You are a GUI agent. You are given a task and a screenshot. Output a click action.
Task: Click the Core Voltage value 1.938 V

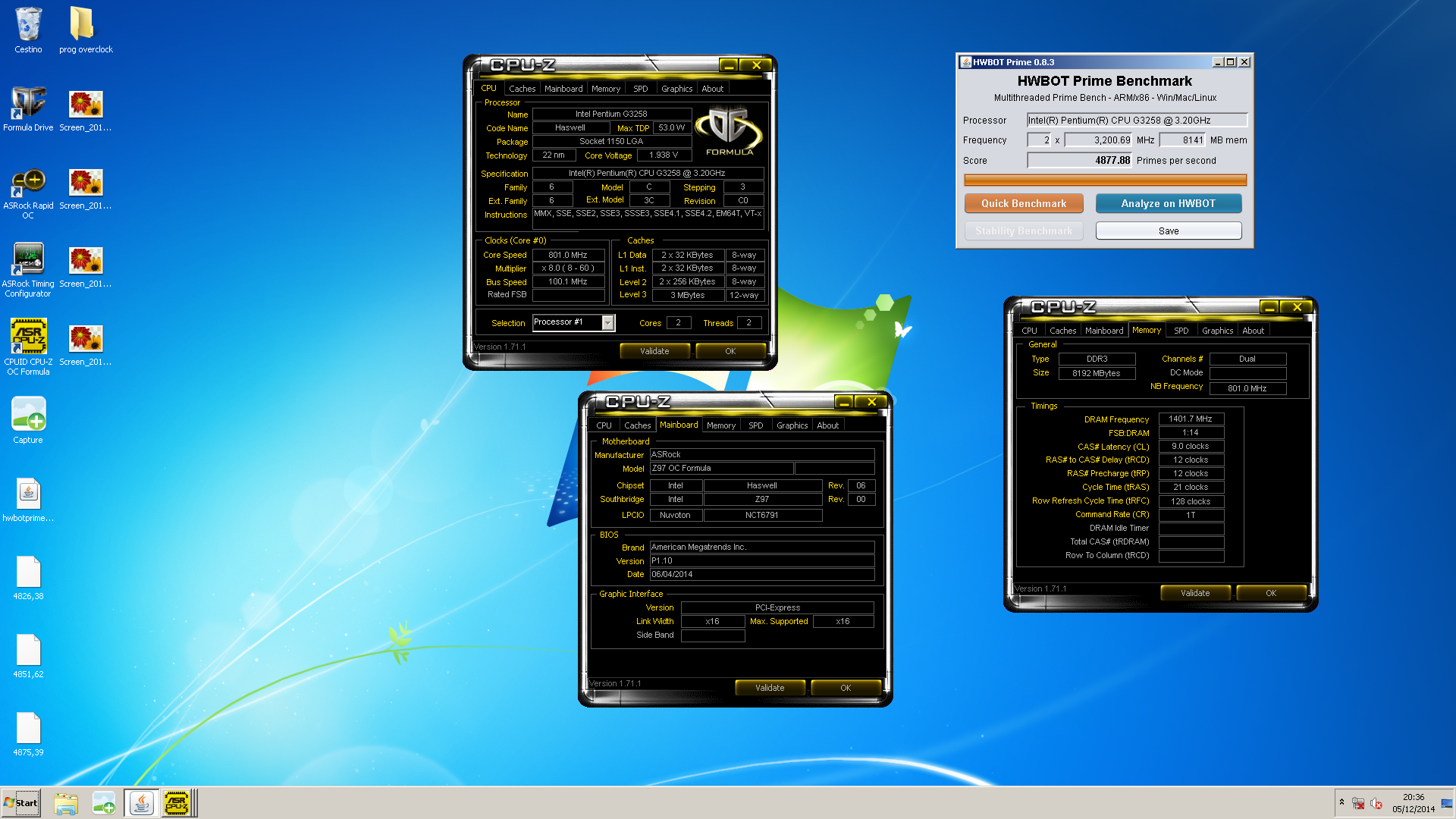tap(663, 155)
